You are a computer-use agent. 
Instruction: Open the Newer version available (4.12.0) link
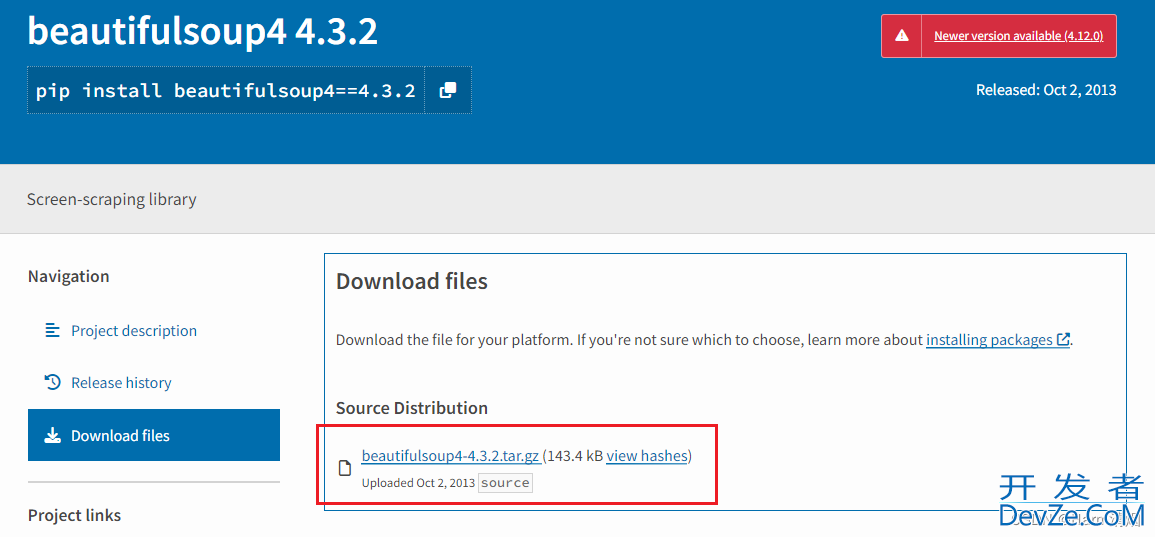click(x=1018, y=35)
